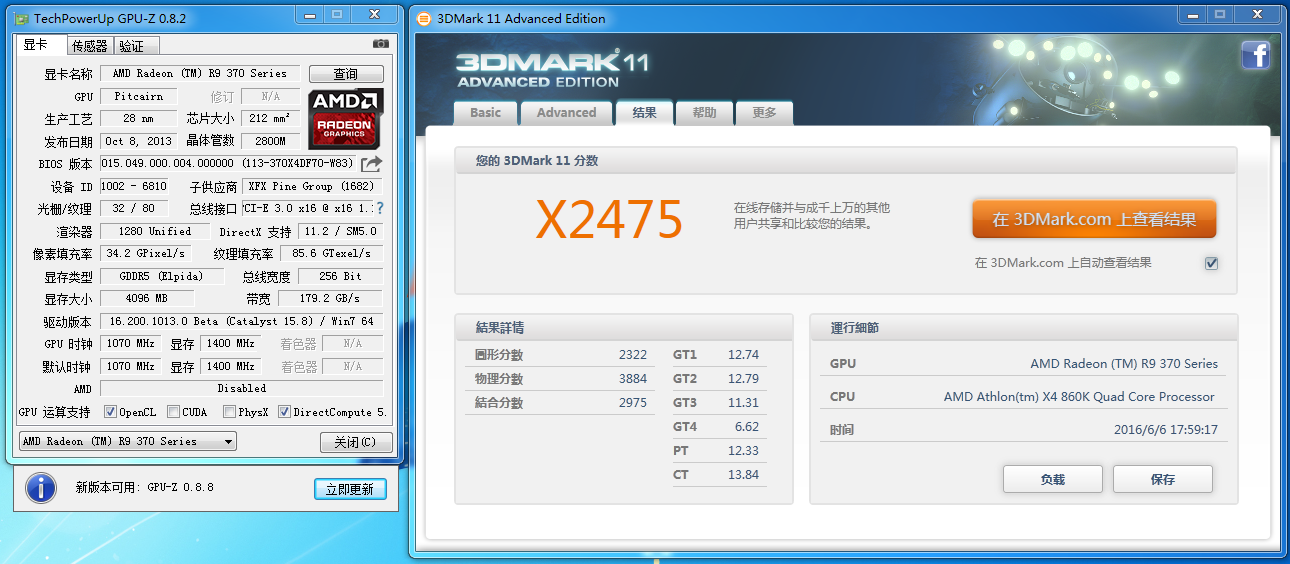Click the 保存 save button

pos(1163,479)
